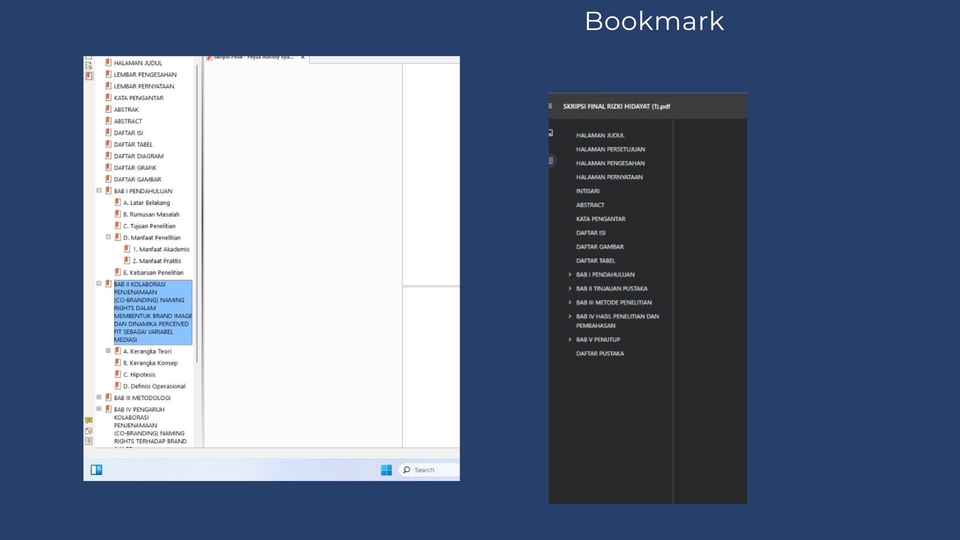This screenshot has height=540, width=960.
Task: Open DAFTAR ISI in dark viewer outline
Action: (591, 233)
